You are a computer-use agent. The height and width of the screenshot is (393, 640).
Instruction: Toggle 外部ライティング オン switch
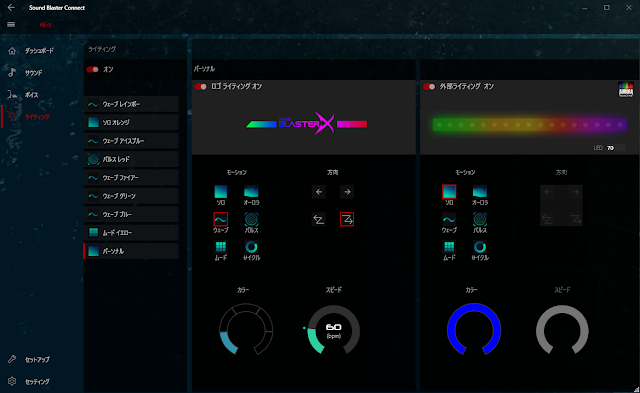point(429,87)
